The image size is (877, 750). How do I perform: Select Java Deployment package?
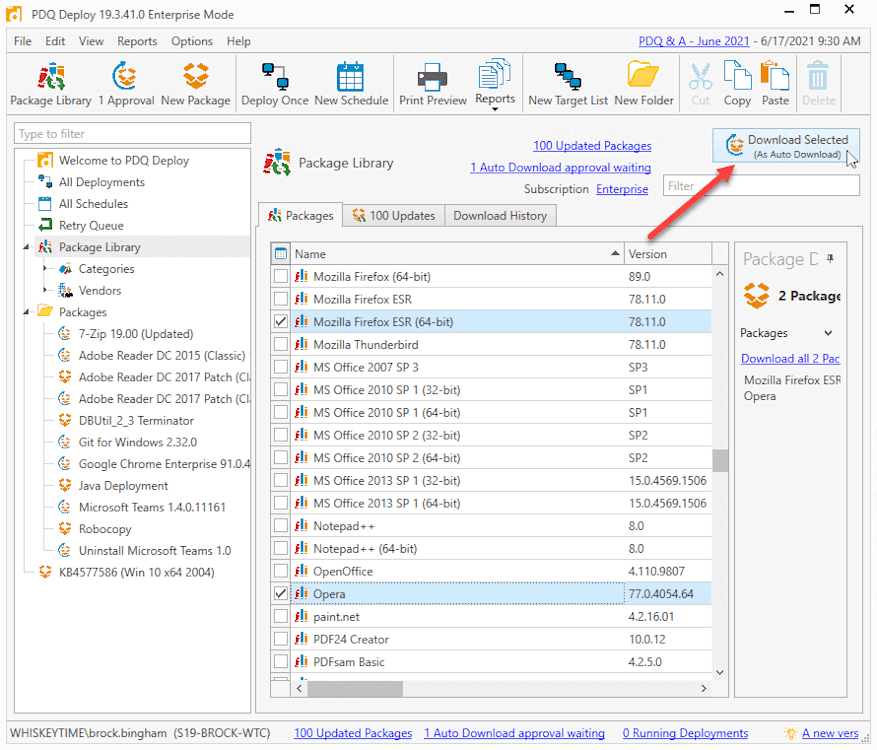pos(123,486)
